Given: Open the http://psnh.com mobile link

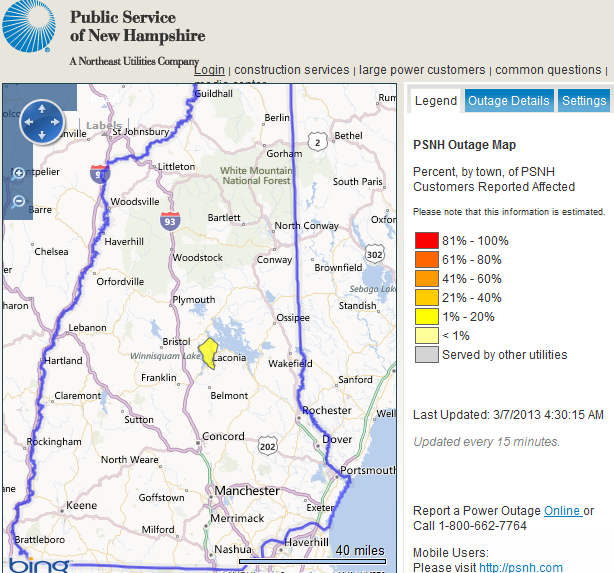Looking at the screenshot, I should 521,567.
